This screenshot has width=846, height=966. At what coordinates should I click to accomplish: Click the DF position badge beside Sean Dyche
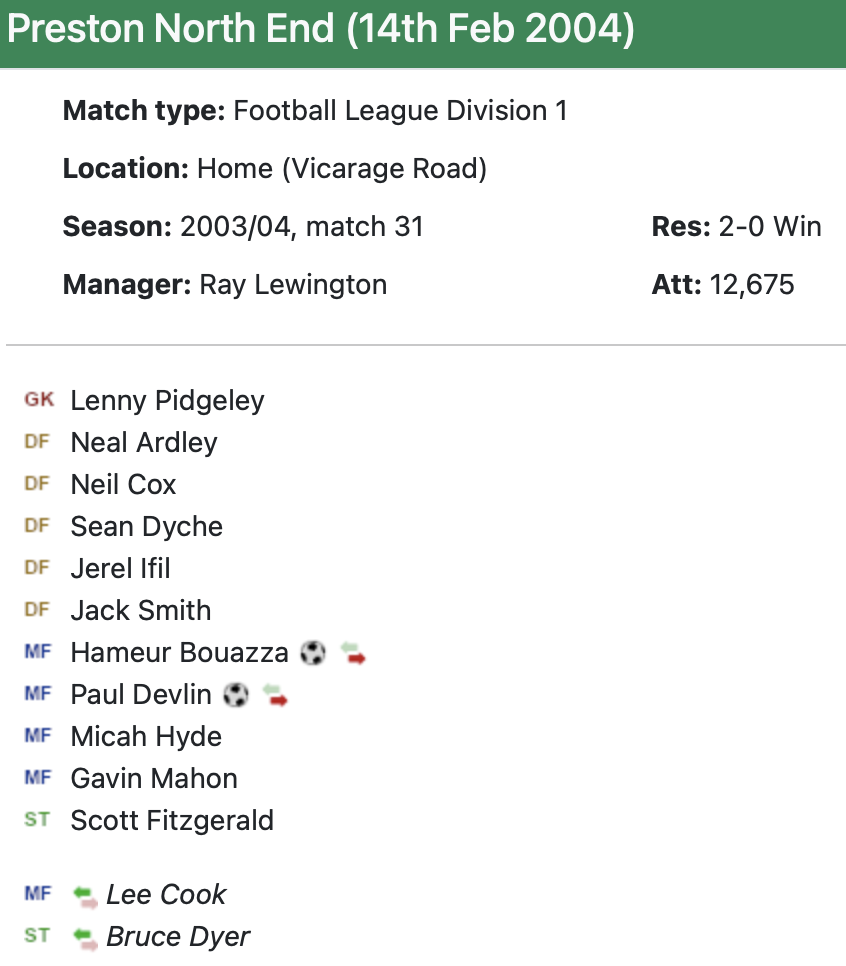(x=37, y=526)
